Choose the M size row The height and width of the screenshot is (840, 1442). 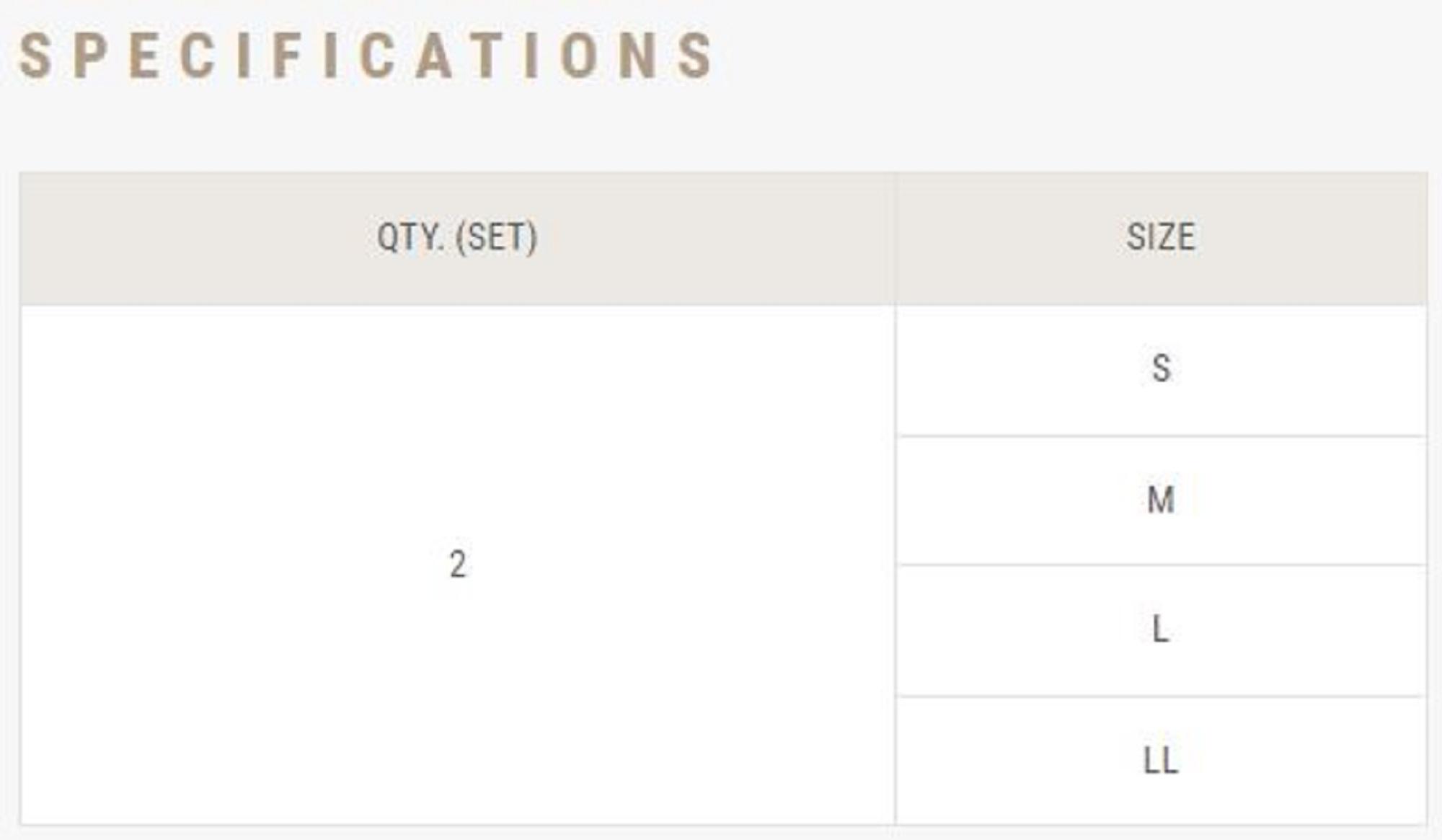pos(1161,500)
